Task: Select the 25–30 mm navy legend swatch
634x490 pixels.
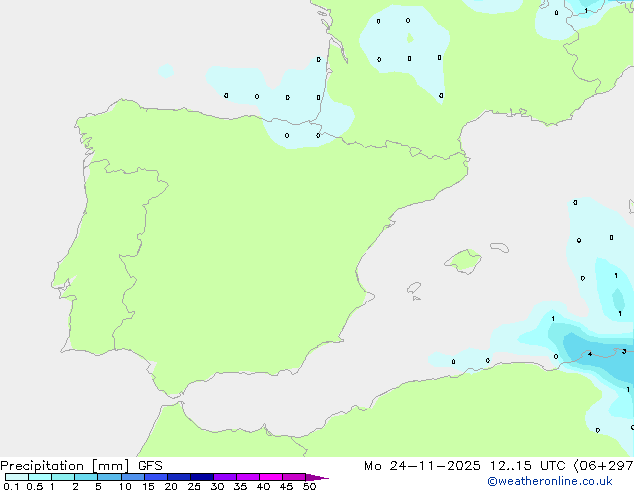Action: [202, 477]
